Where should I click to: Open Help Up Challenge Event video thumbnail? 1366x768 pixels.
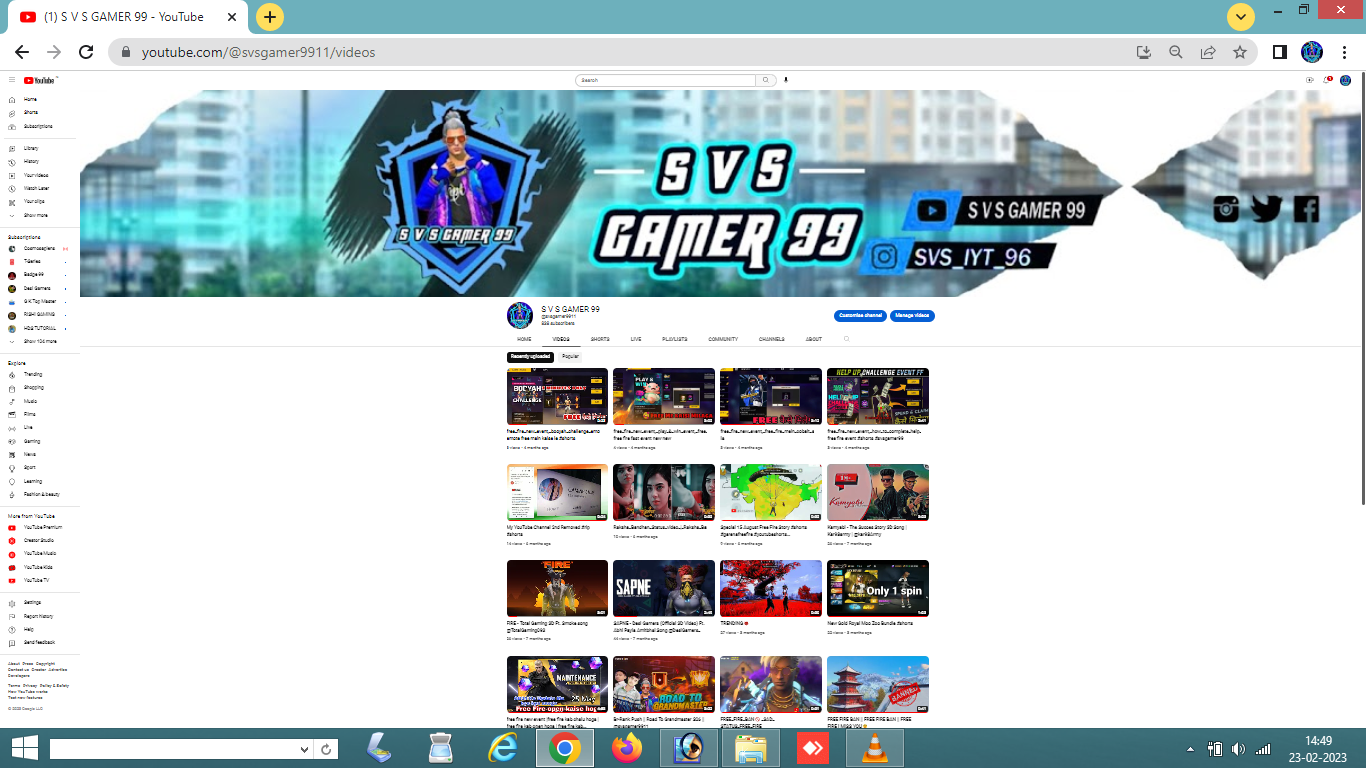pyautogui.click(x=878, y=396)
